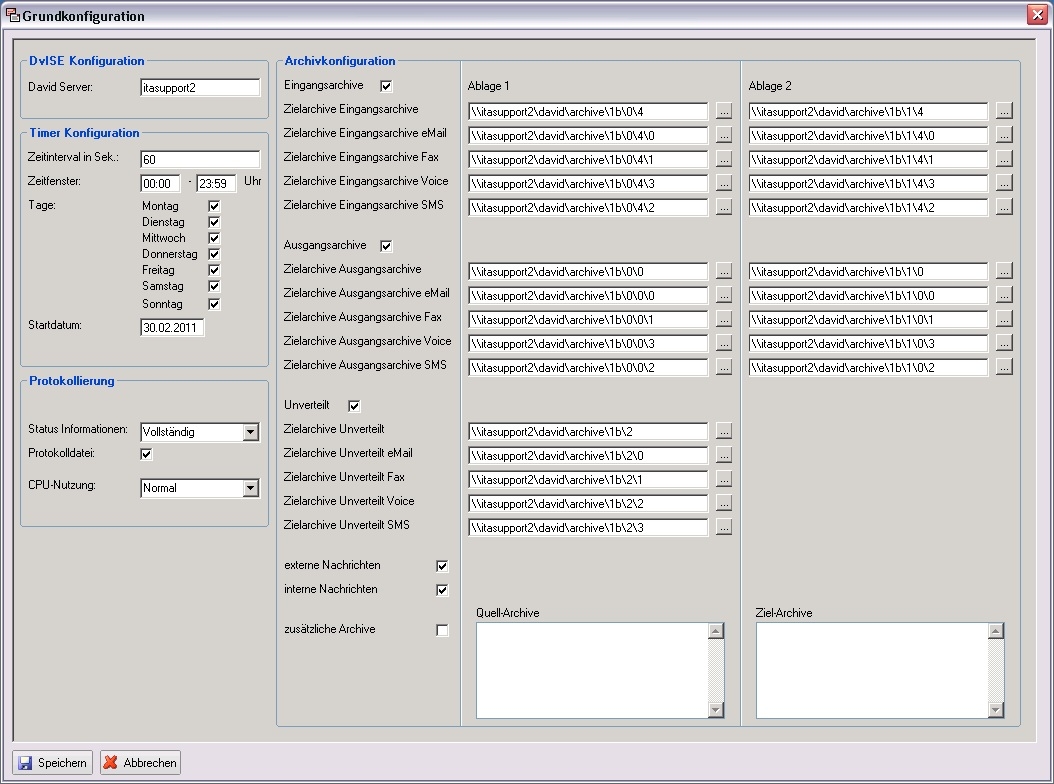Uncheck the Montag checkbox
Viewport: 1054px width, 784px height.
(214, 206)
